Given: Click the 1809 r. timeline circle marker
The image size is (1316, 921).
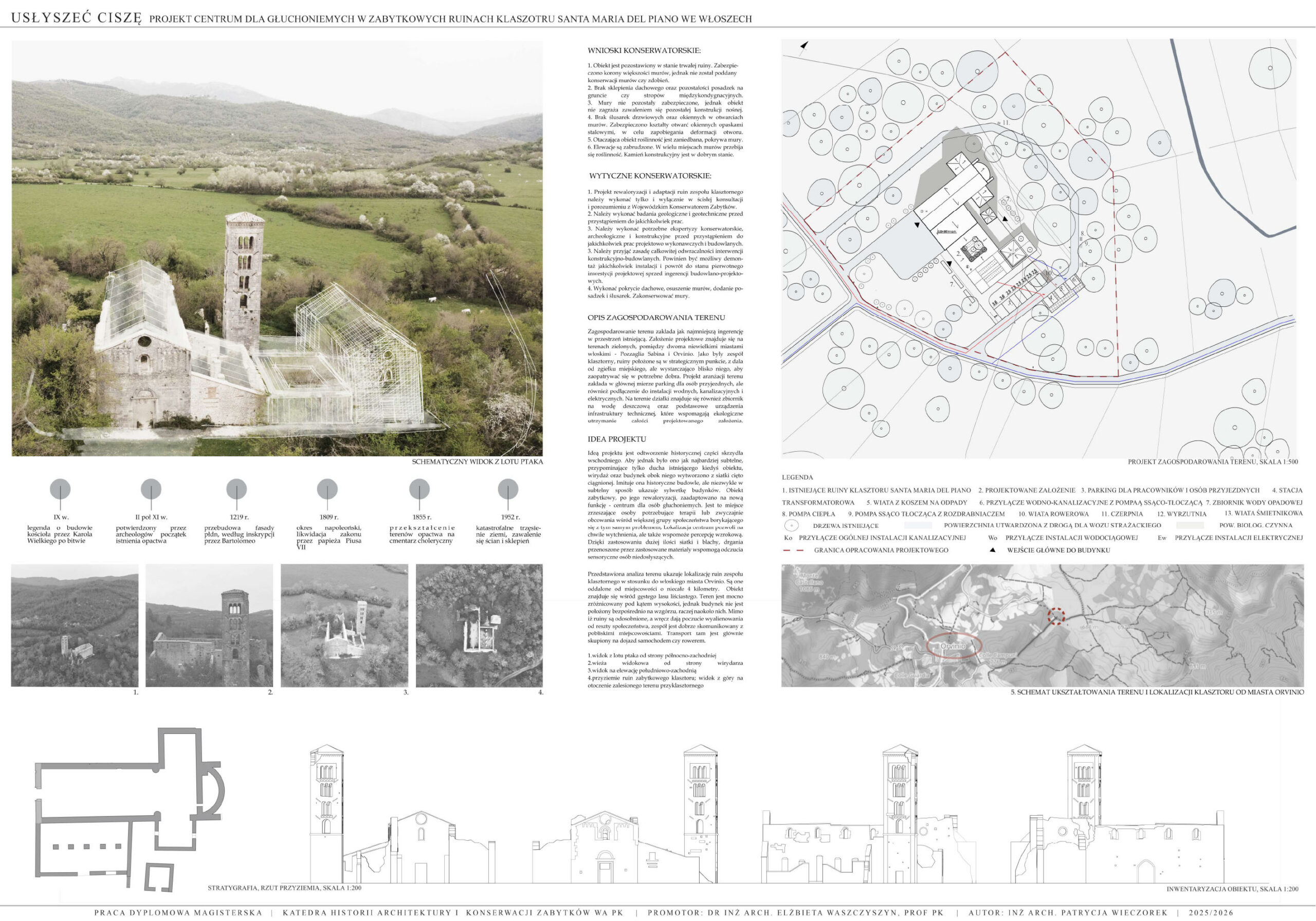Looking at the screenshot, I should pos(327,489).
